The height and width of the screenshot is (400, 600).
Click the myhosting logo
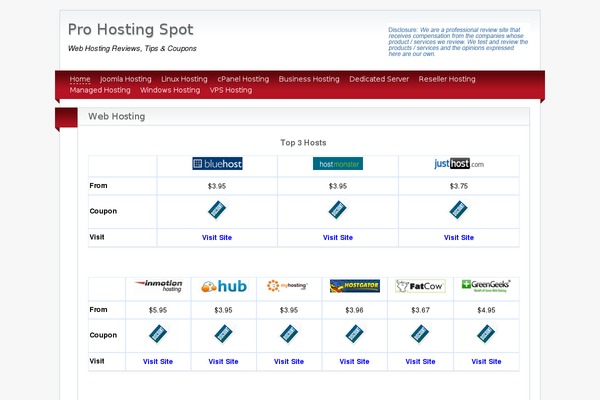287,286
